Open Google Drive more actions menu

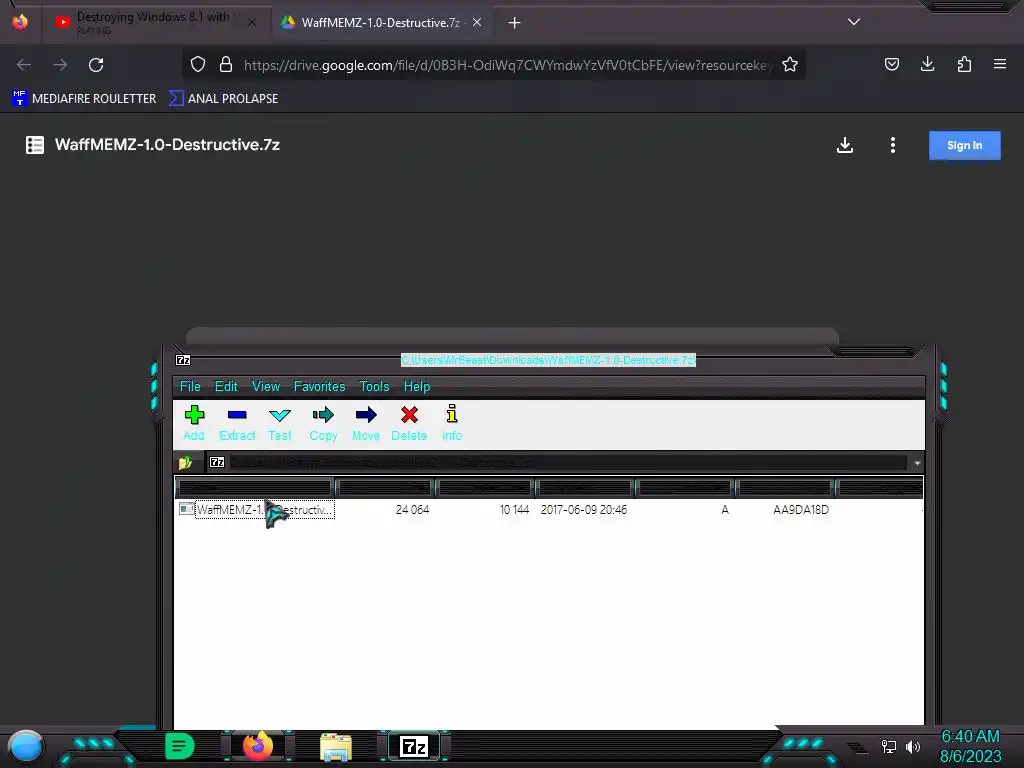click(x=893, y=145)
